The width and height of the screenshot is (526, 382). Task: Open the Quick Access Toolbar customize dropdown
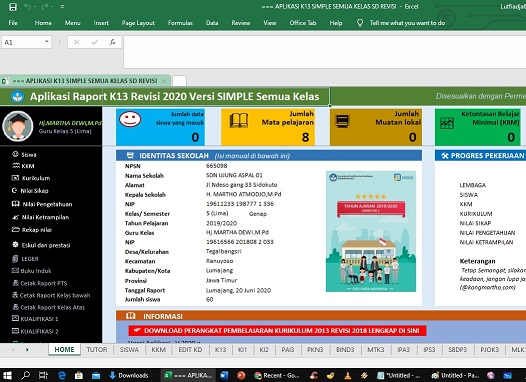pos(62,7)
